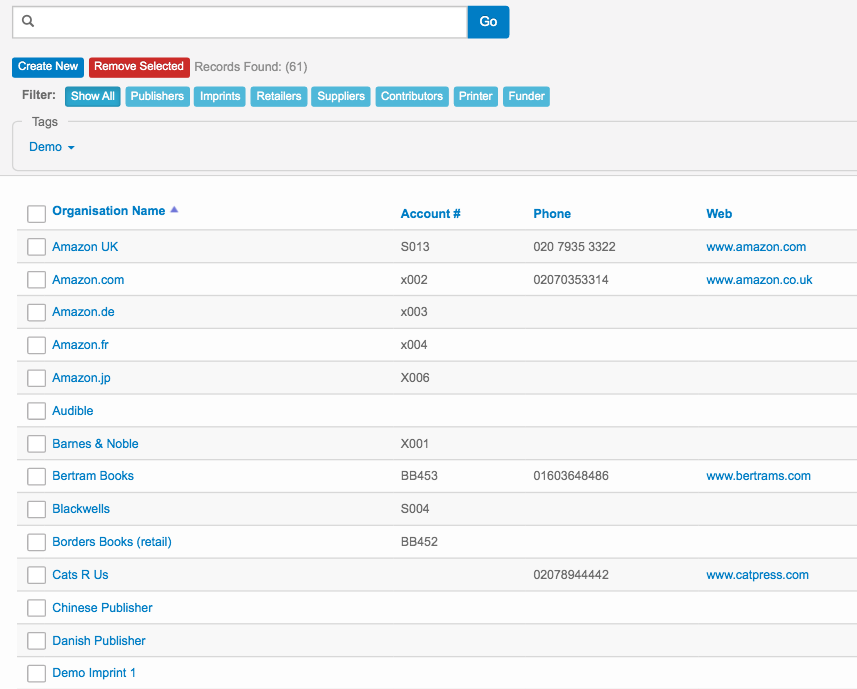Visit www.catpress.com web link
Screen dimensions: 857x689
pyautogui.click(x=757, y=575)
